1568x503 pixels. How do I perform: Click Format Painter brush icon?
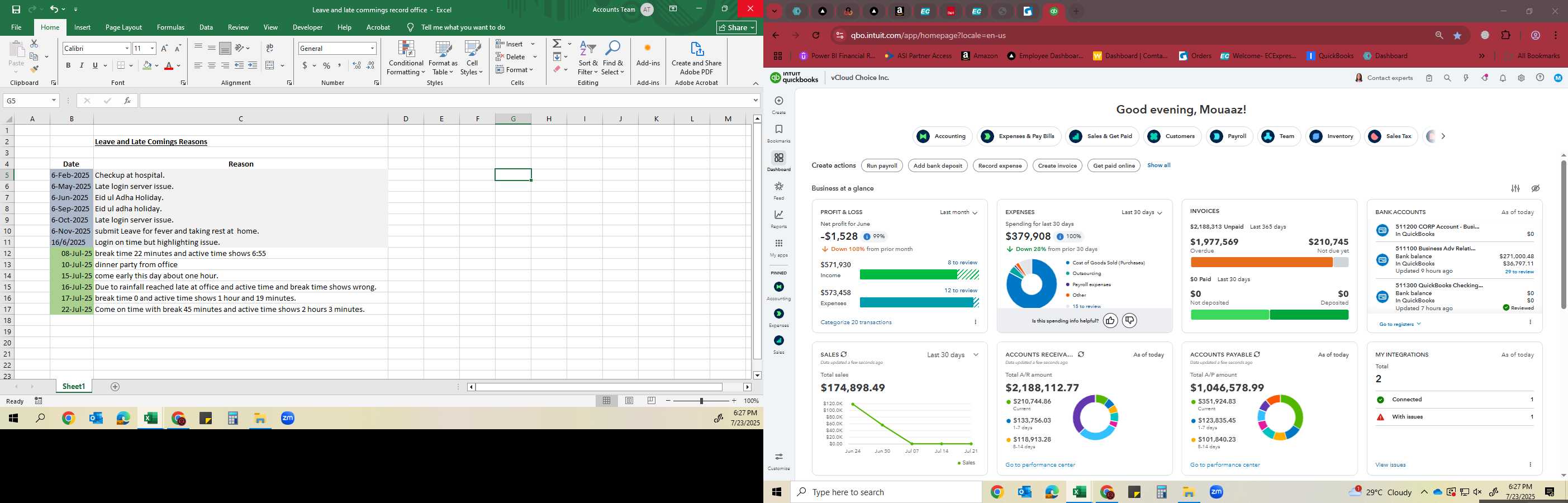tap(34, 69)
